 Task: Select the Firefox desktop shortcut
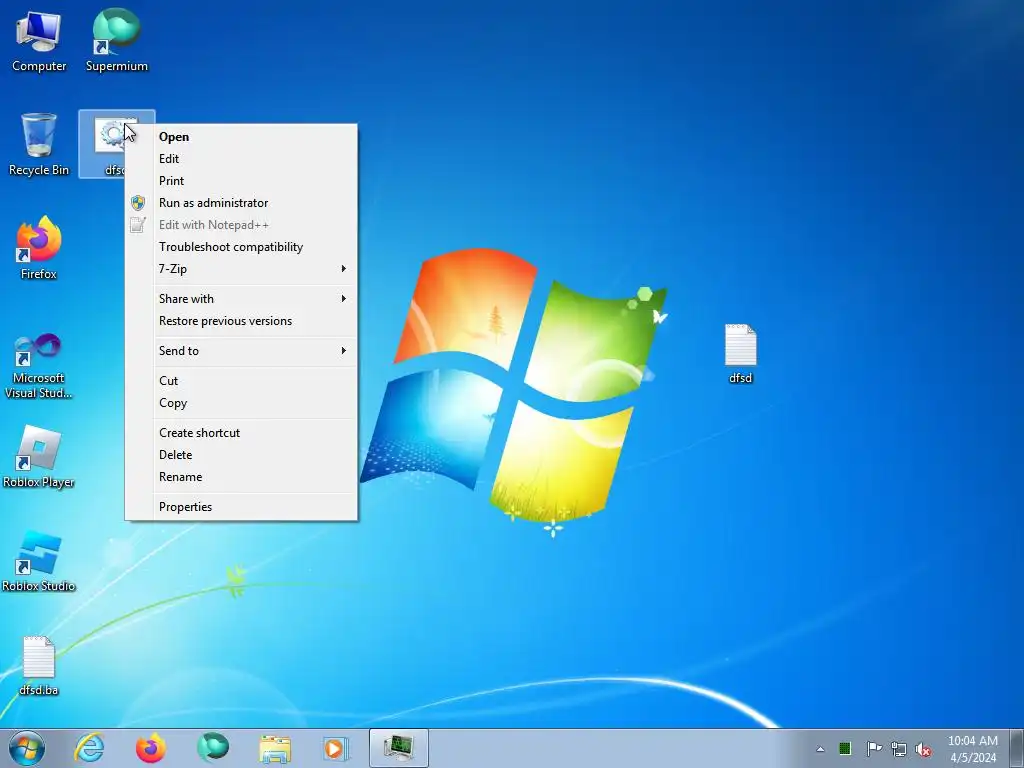(x=39, y=249)
